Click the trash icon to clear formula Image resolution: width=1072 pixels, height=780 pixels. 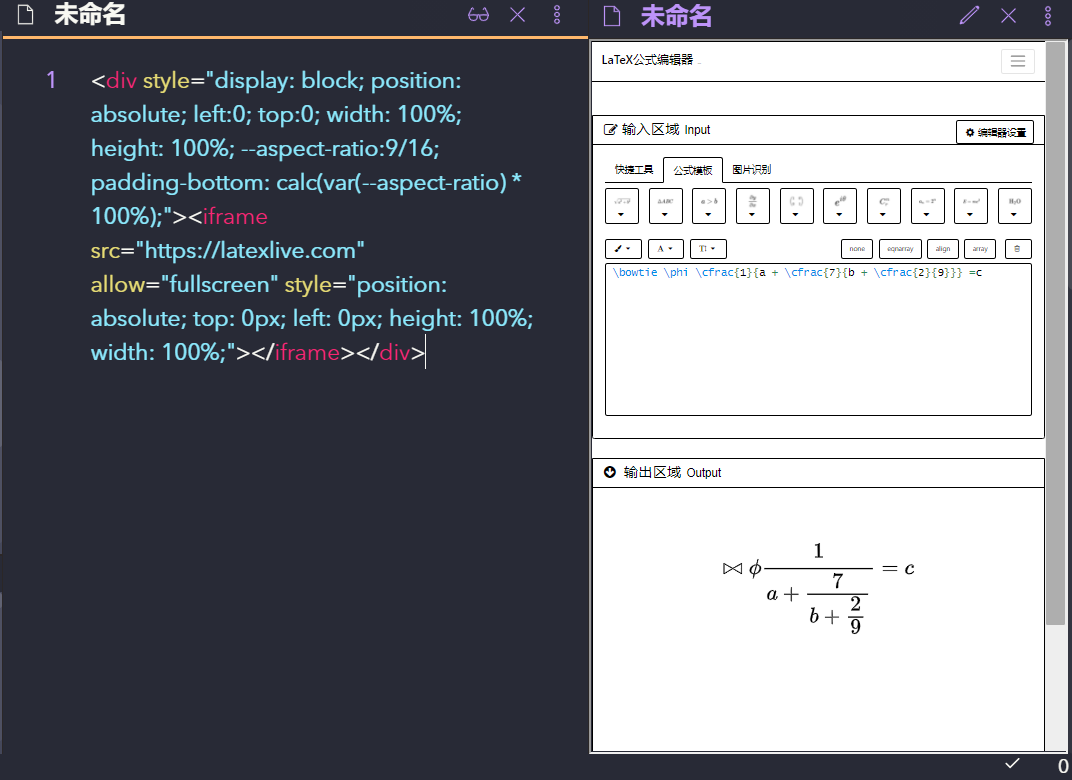coord(1017,249)
